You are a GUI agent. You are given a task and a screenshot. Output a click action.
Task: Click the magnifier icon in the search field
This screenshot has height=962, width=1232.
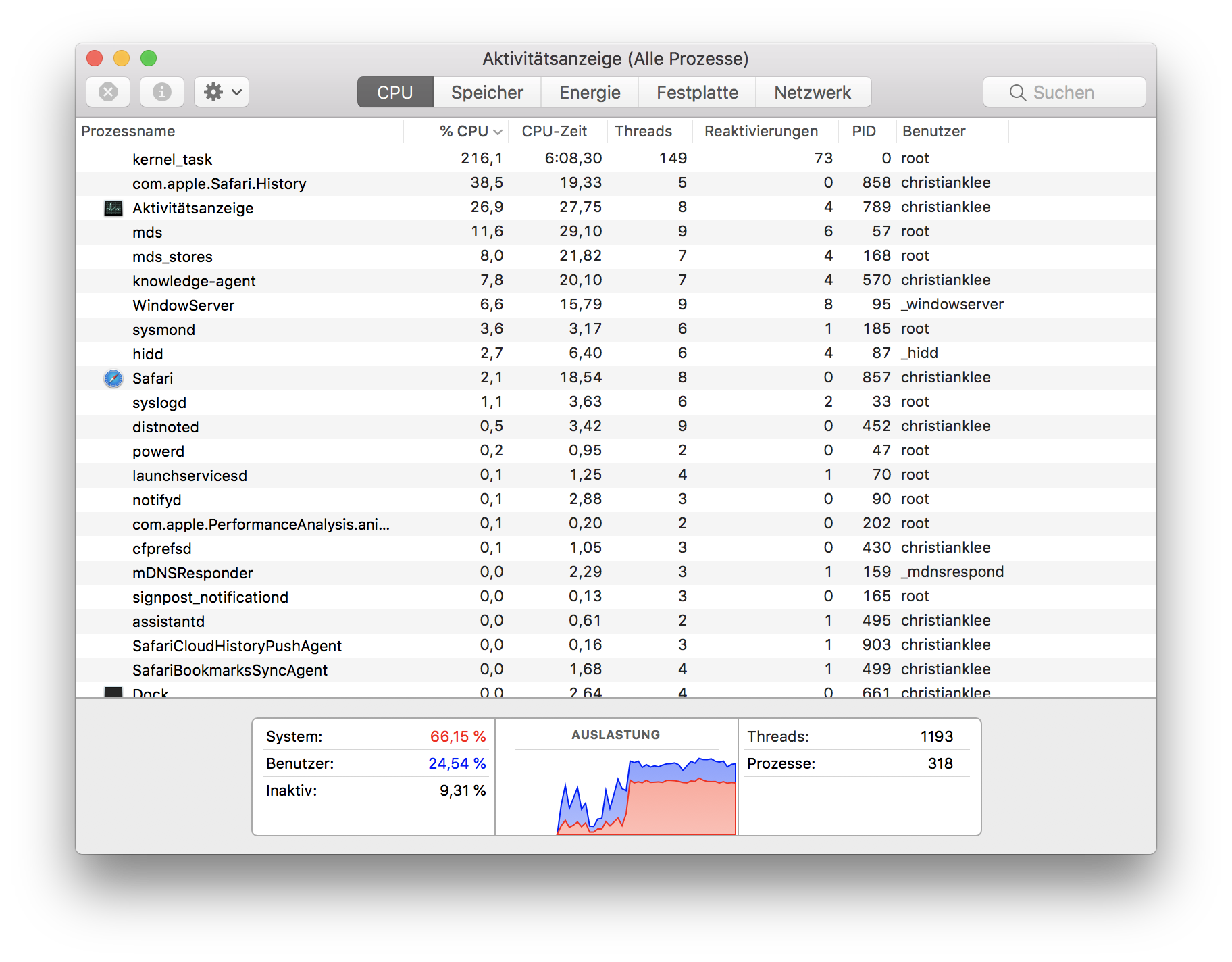(x=1017, y=93)
